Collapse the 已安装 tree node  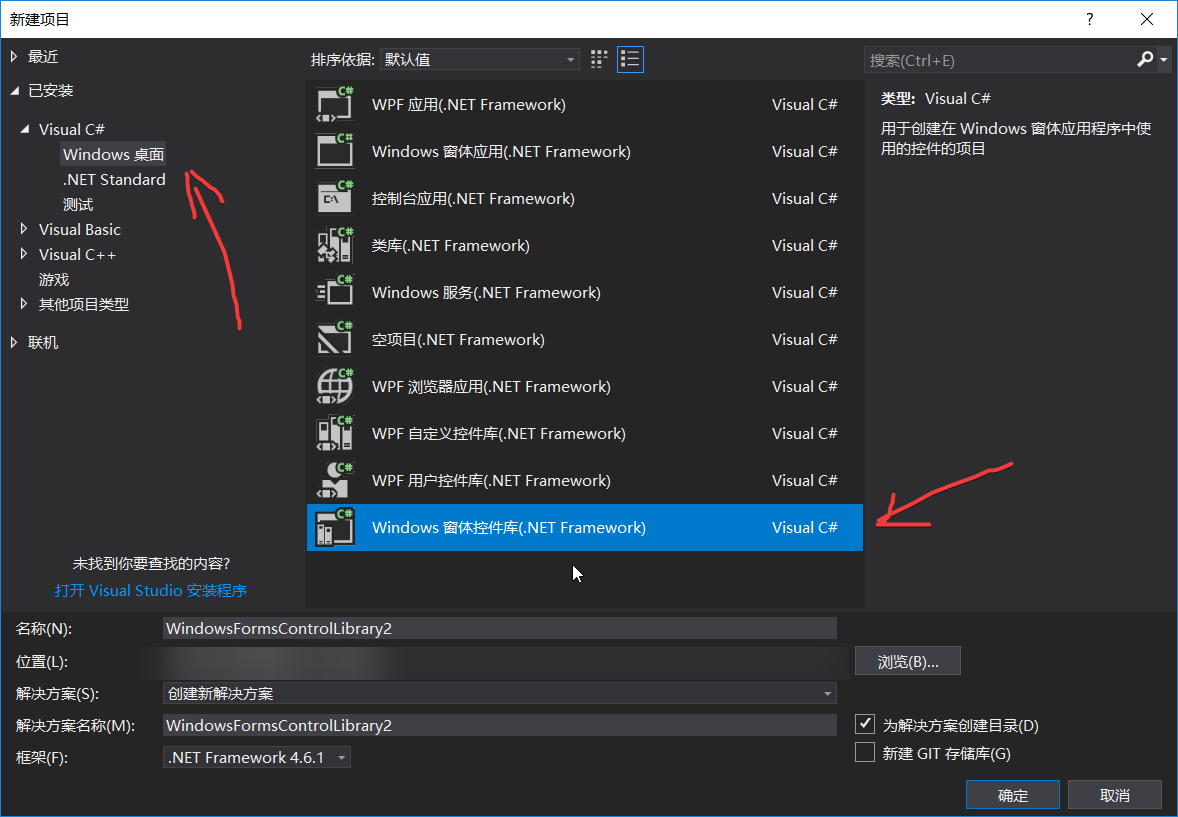click(x=14, y=90)
